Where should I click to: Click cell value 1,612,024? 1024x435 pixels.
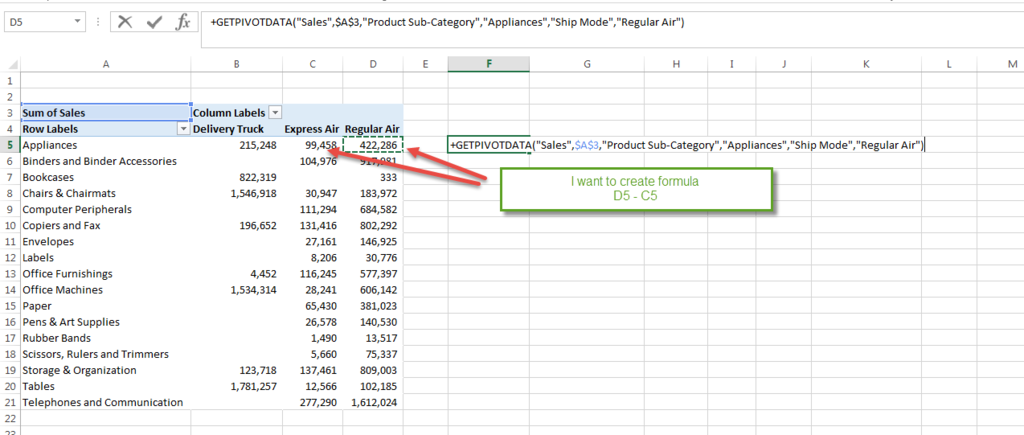click(x=374, y=402)
